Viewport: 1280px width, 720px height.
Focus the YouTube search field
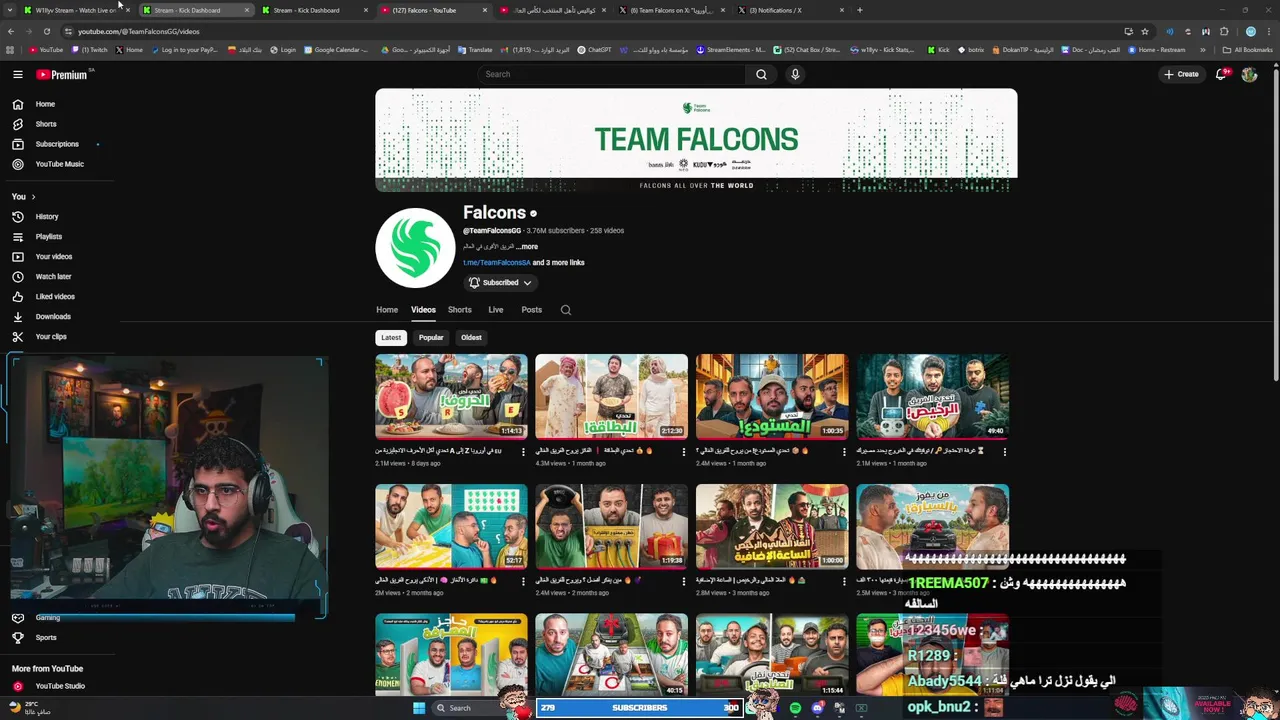tap(611, 74)
